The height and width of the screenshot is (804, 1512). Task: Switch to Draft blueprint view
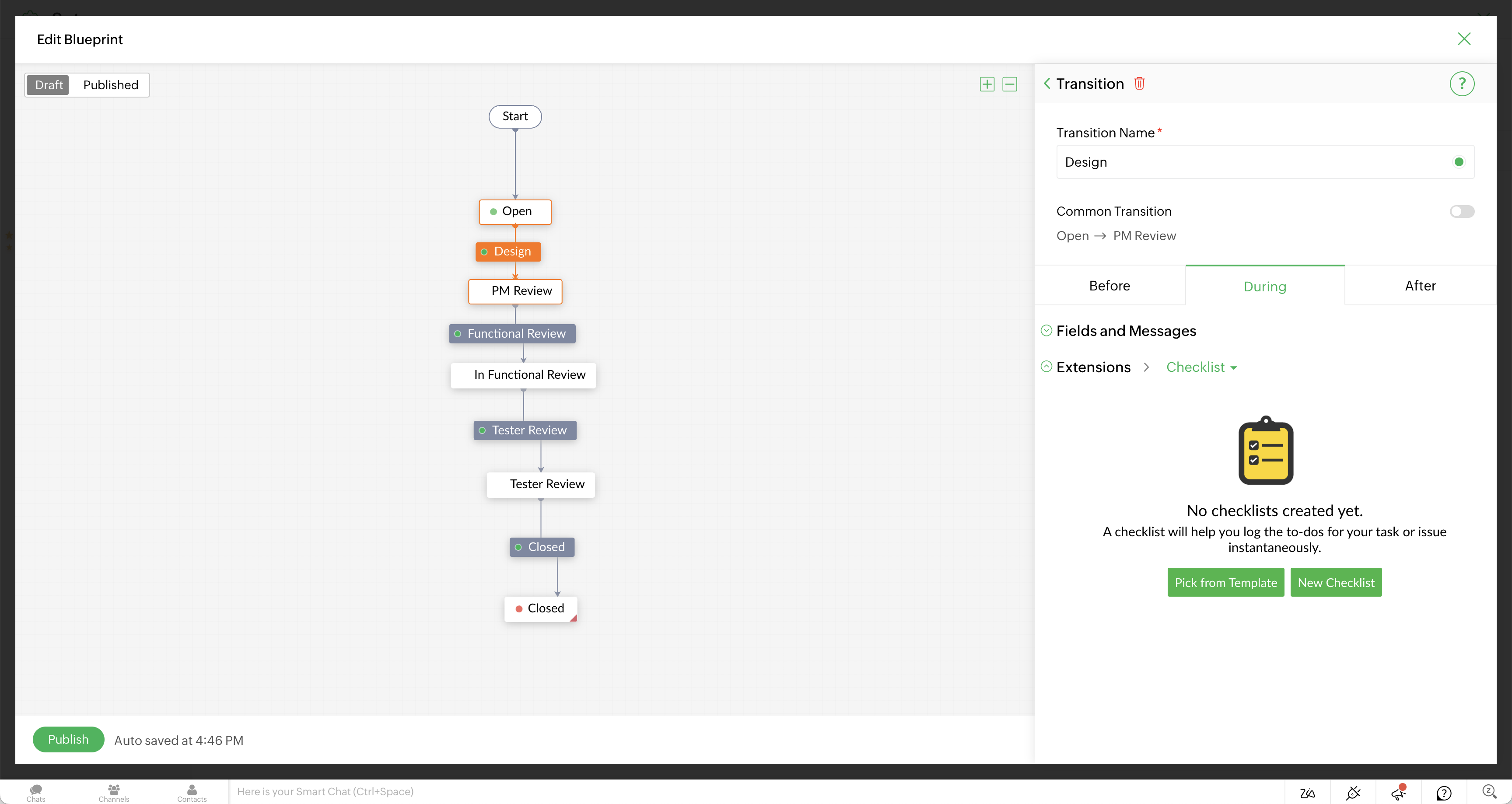(49, 84)
